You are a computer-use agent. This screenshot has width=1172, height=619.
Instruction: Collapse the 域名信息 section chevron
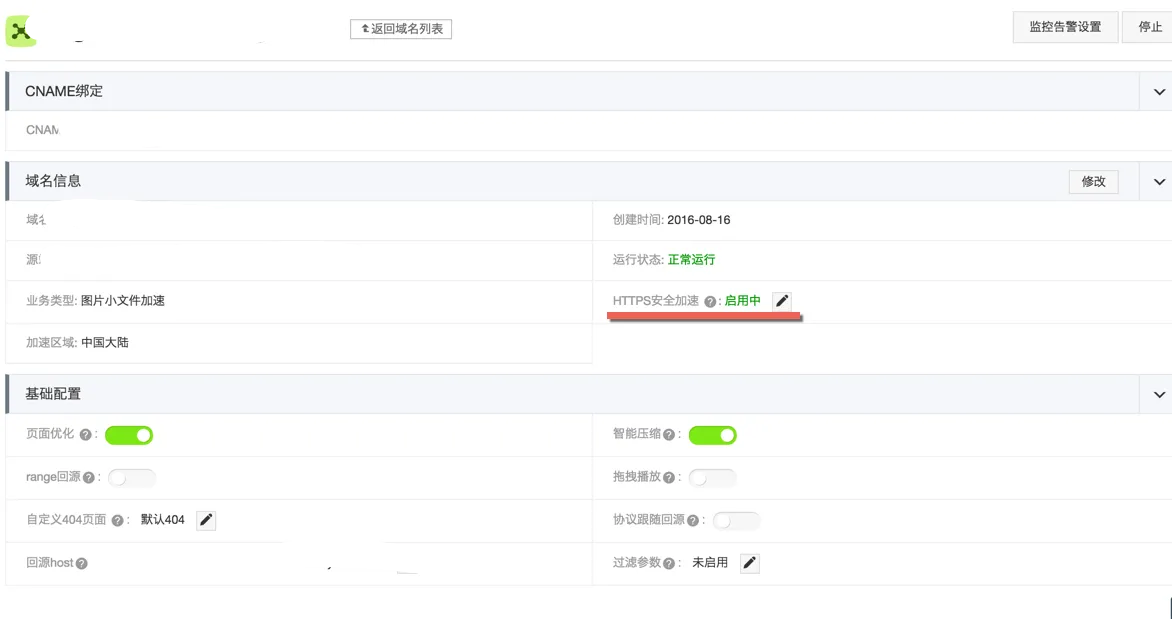click(1159, 182)
